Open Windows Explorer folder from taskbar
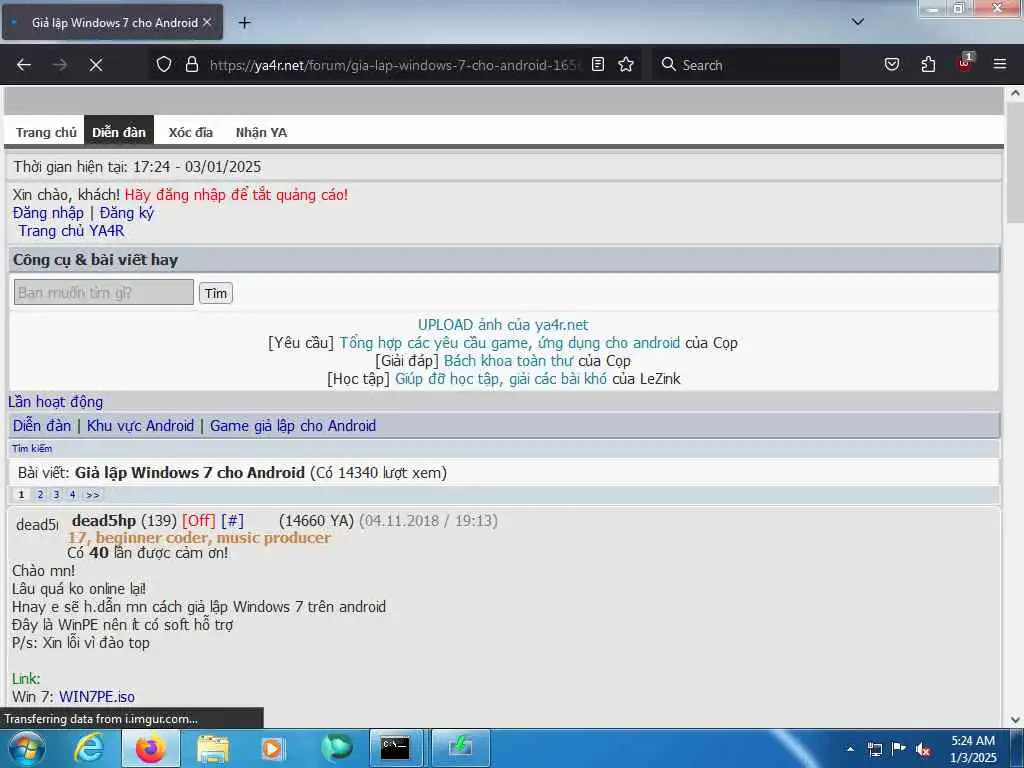The height and width of the screenshot is (768, 1024). tap(213, 748)
